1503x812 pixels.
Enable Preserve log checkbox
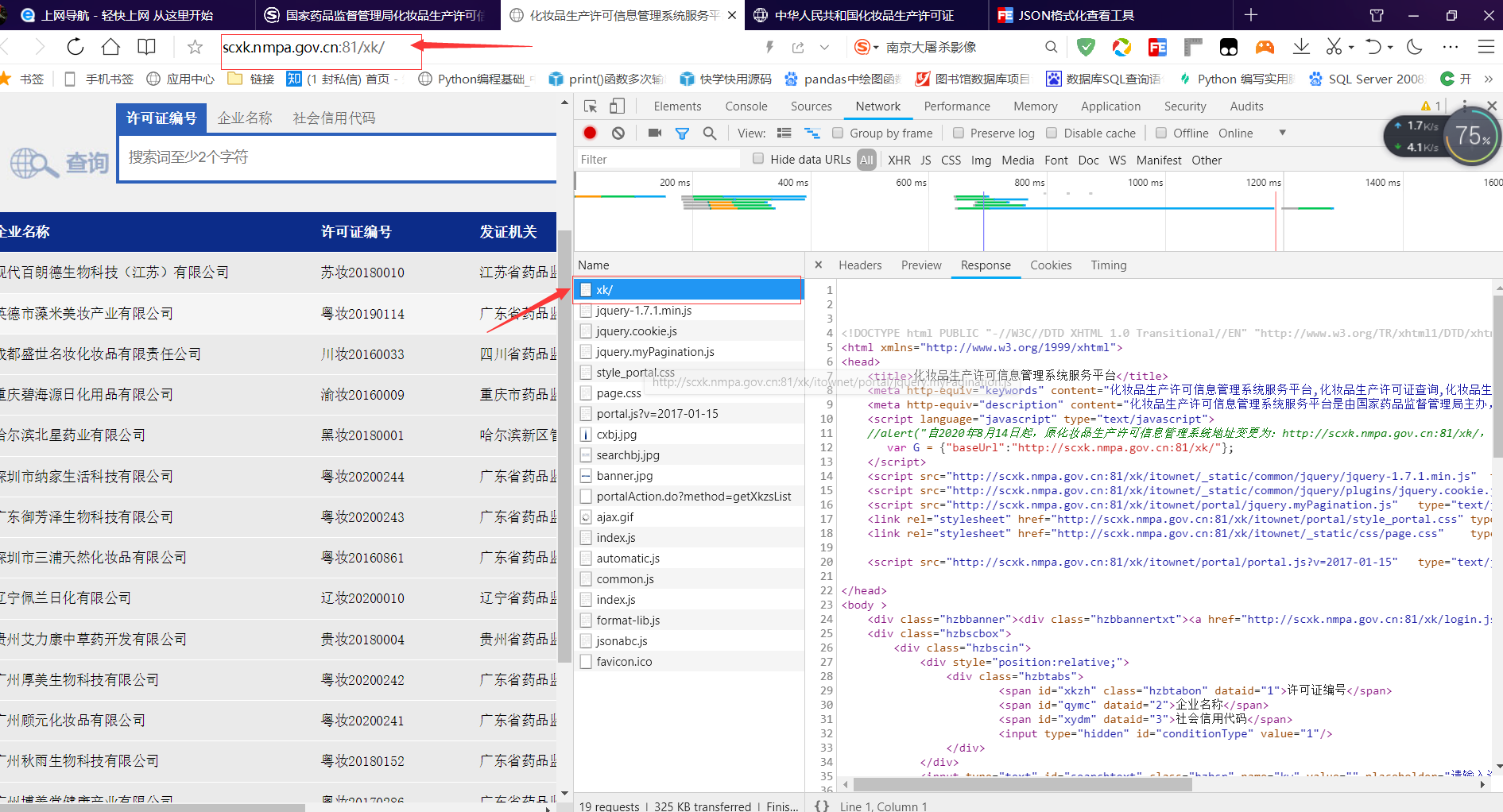click(959, 133)
